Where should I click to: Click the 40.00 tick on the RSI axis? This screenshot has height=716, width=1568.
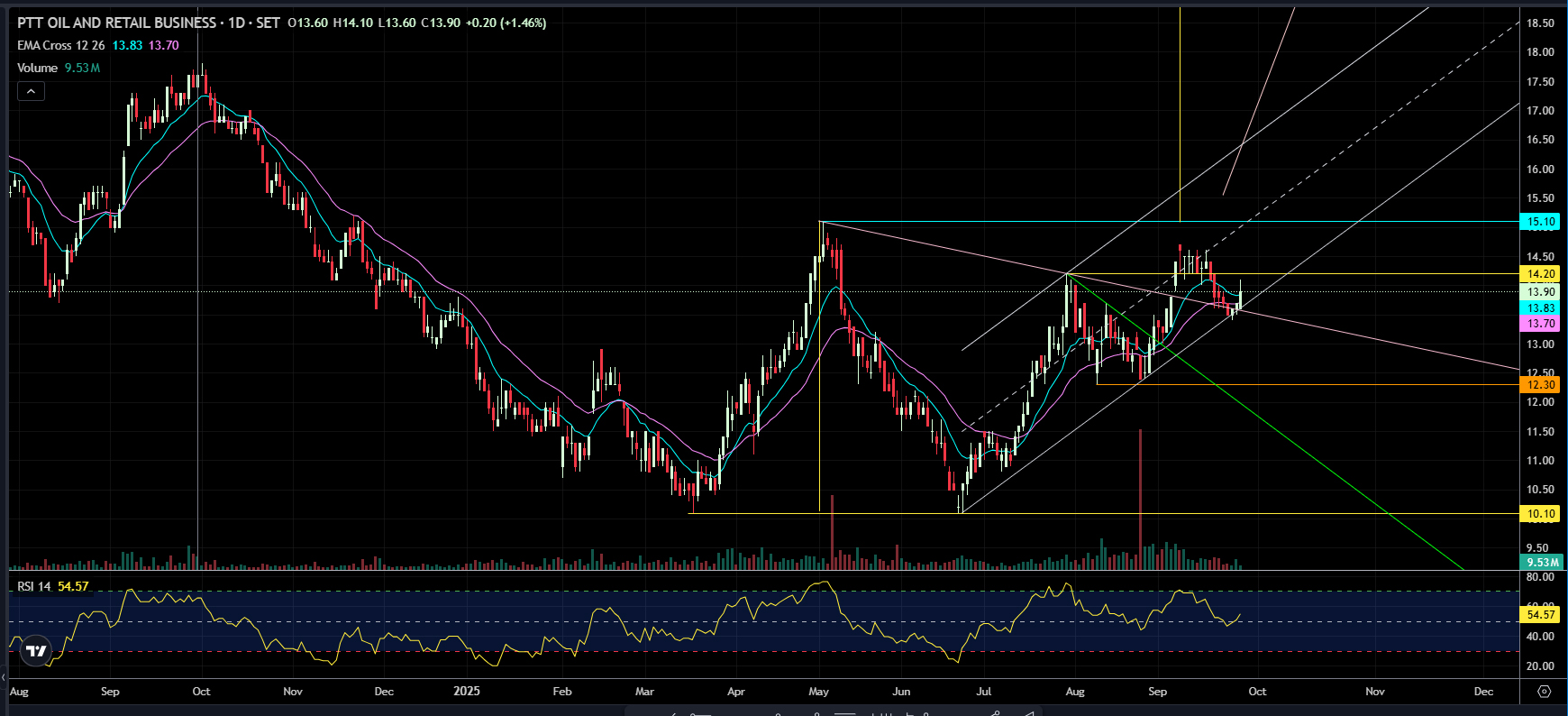[x=1540, y=636]
